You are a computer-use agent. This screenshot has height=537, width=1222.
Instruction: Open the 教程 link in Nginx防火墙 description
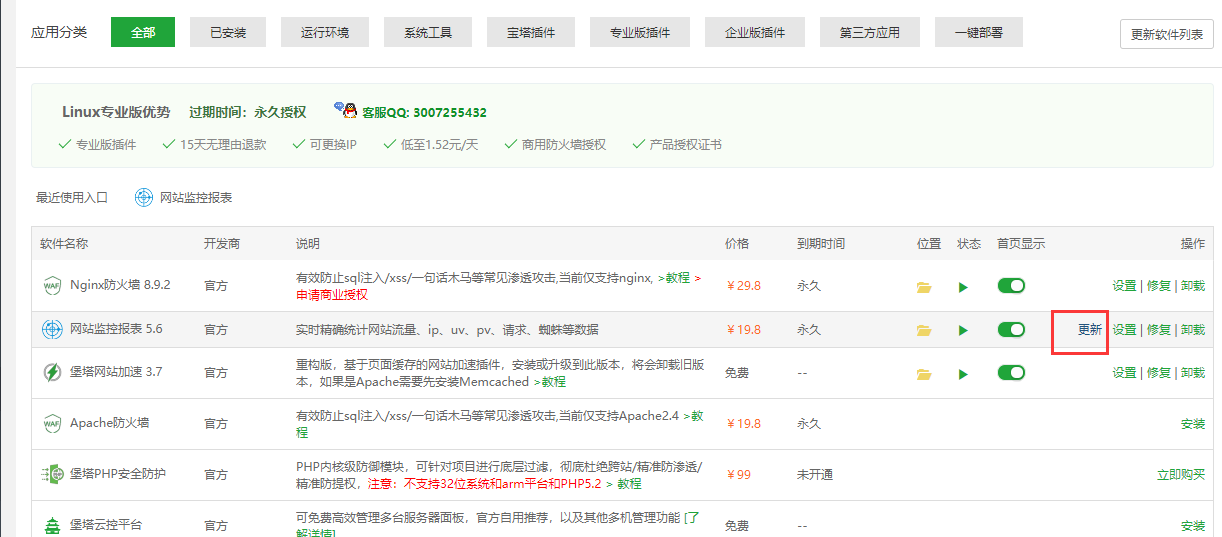tap(676, 278)
